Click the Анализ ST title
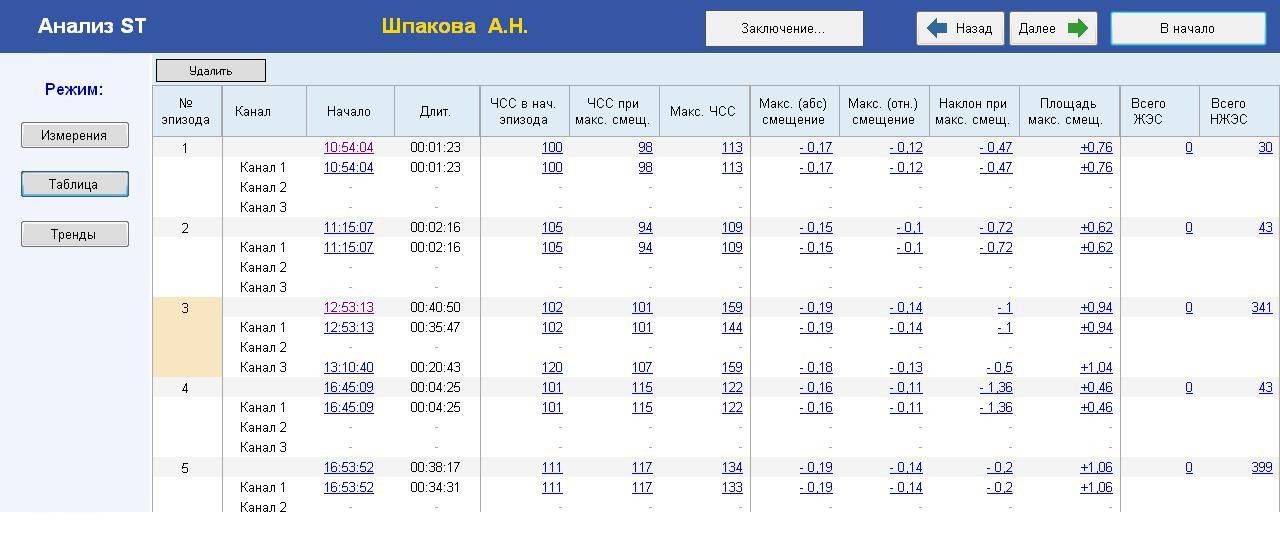This screenshot has width=1280, height=540. (92, 27)
